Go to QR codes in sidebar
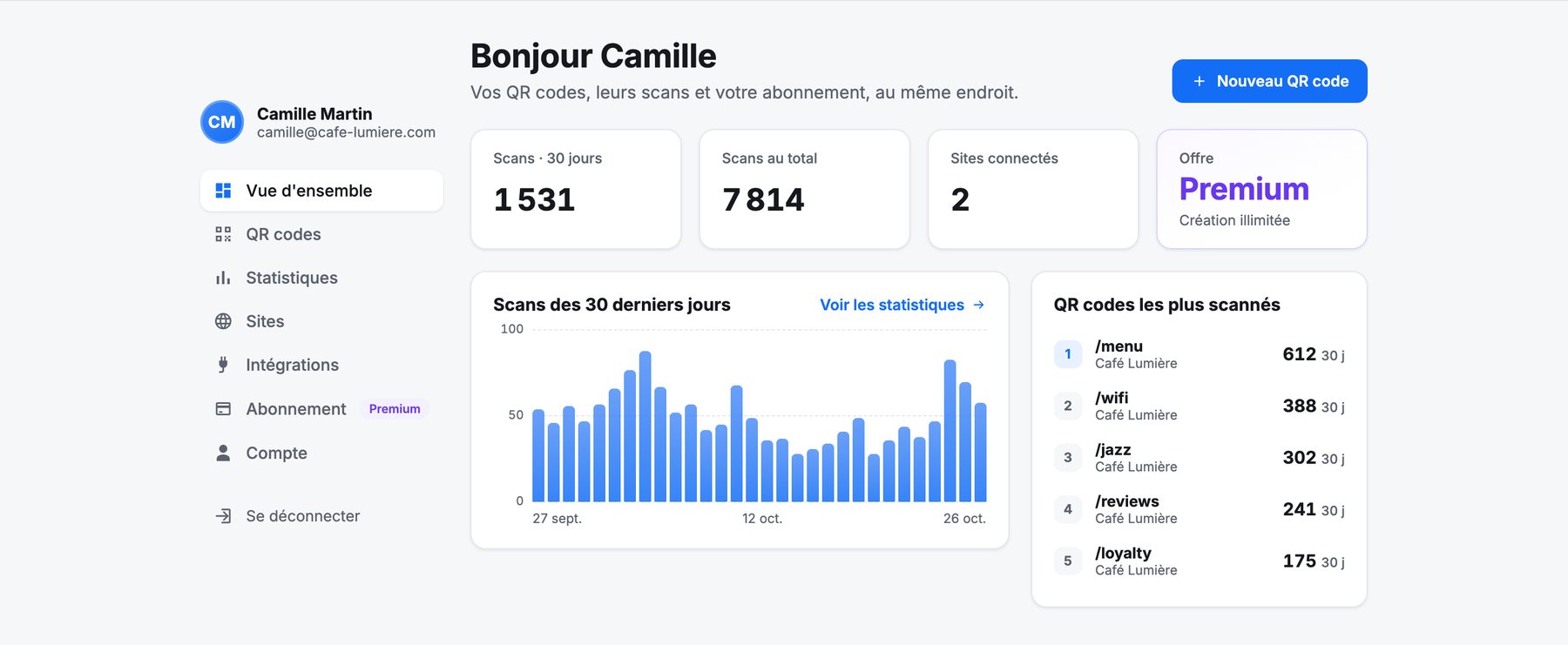 click(x=321, y=234)
